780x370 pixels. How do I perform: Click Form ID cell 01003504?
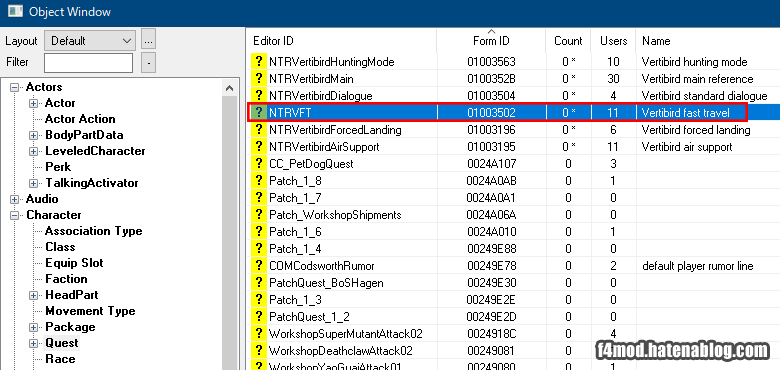click(491, 96)
